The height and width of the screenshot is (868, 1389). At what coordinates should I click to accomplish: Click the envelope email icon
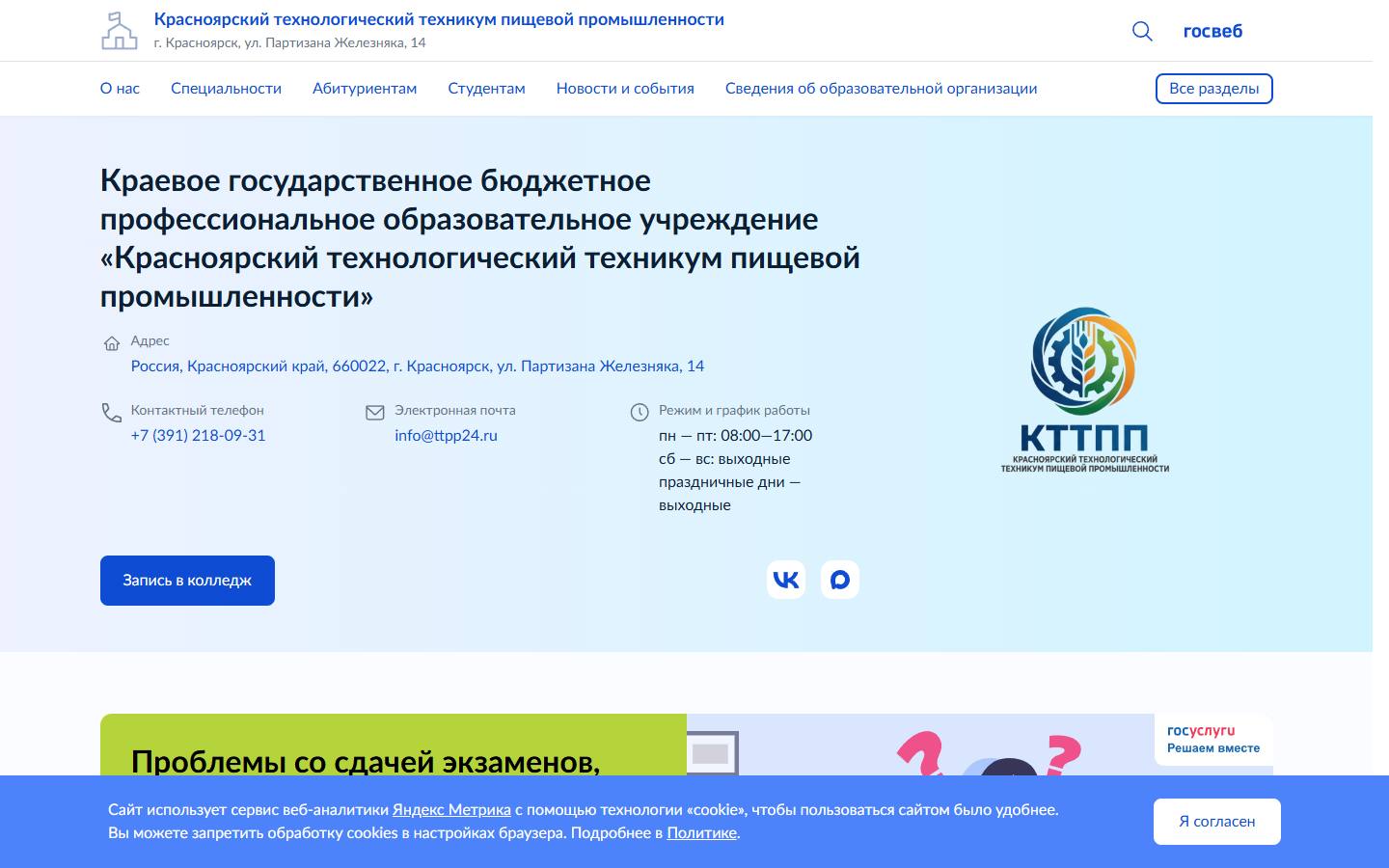(x=375, y=413)
